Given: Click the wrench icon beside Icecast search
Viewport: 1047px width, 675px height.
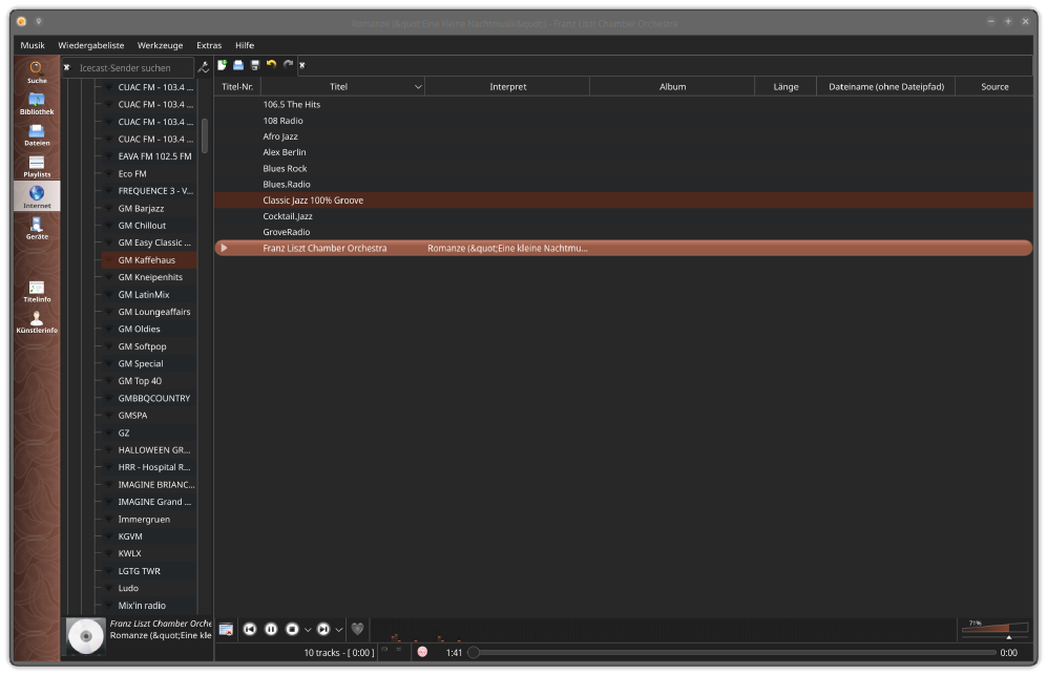Looking at the screenshot, I should (x=204, y=68).
